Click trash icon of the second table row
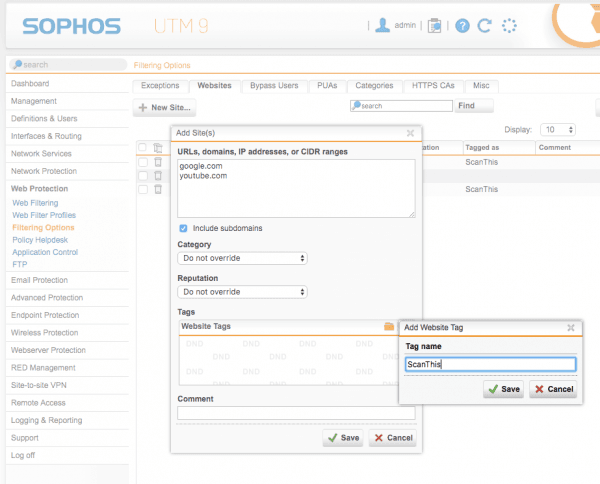This screenshot has width=600, height=484. pos(158,176)
